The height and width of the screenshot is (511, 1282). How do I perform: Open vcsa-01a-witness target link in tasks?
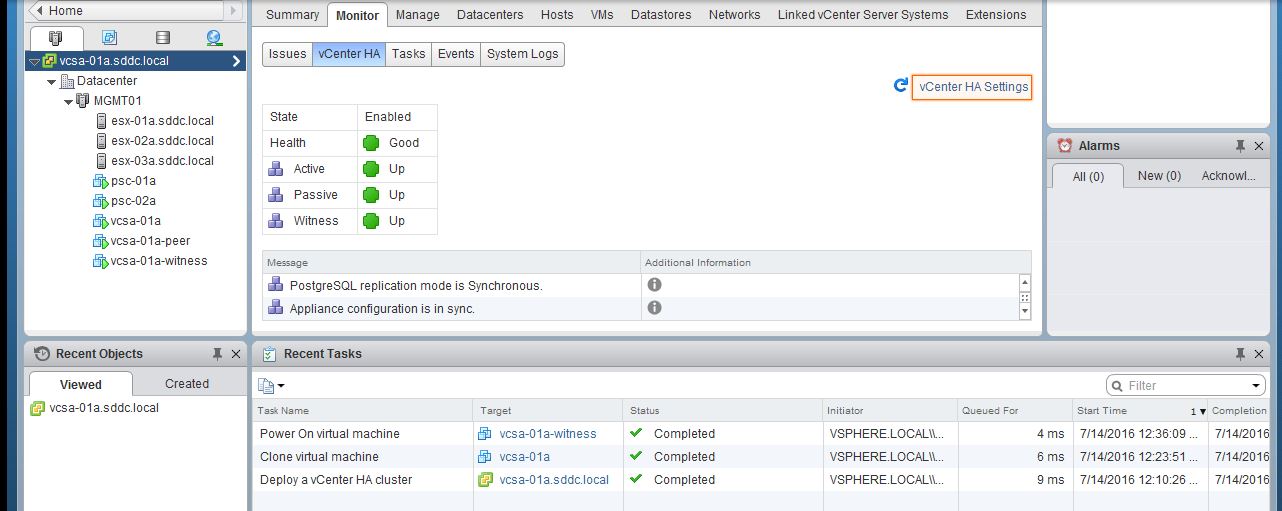pyautogui.click(x=548, y=434)
